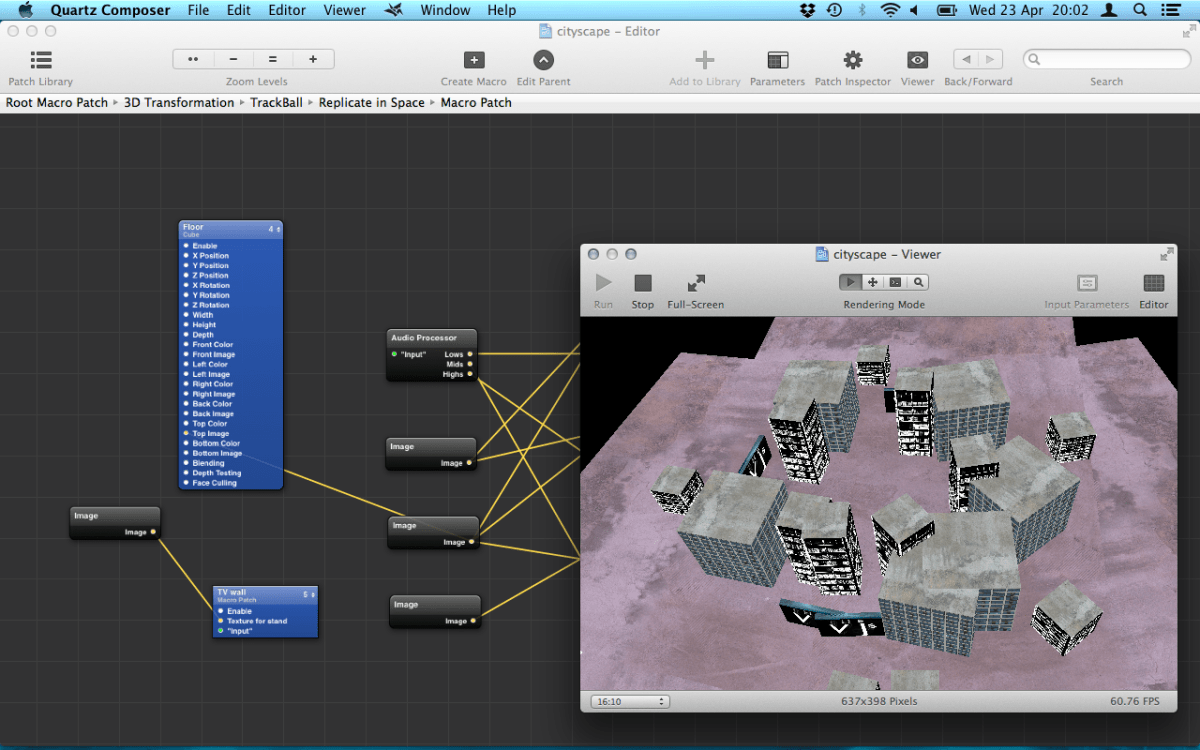Click TrackBall in the breadcrumb path
This screenshot has height=750, width=1200.
(276, 103)
